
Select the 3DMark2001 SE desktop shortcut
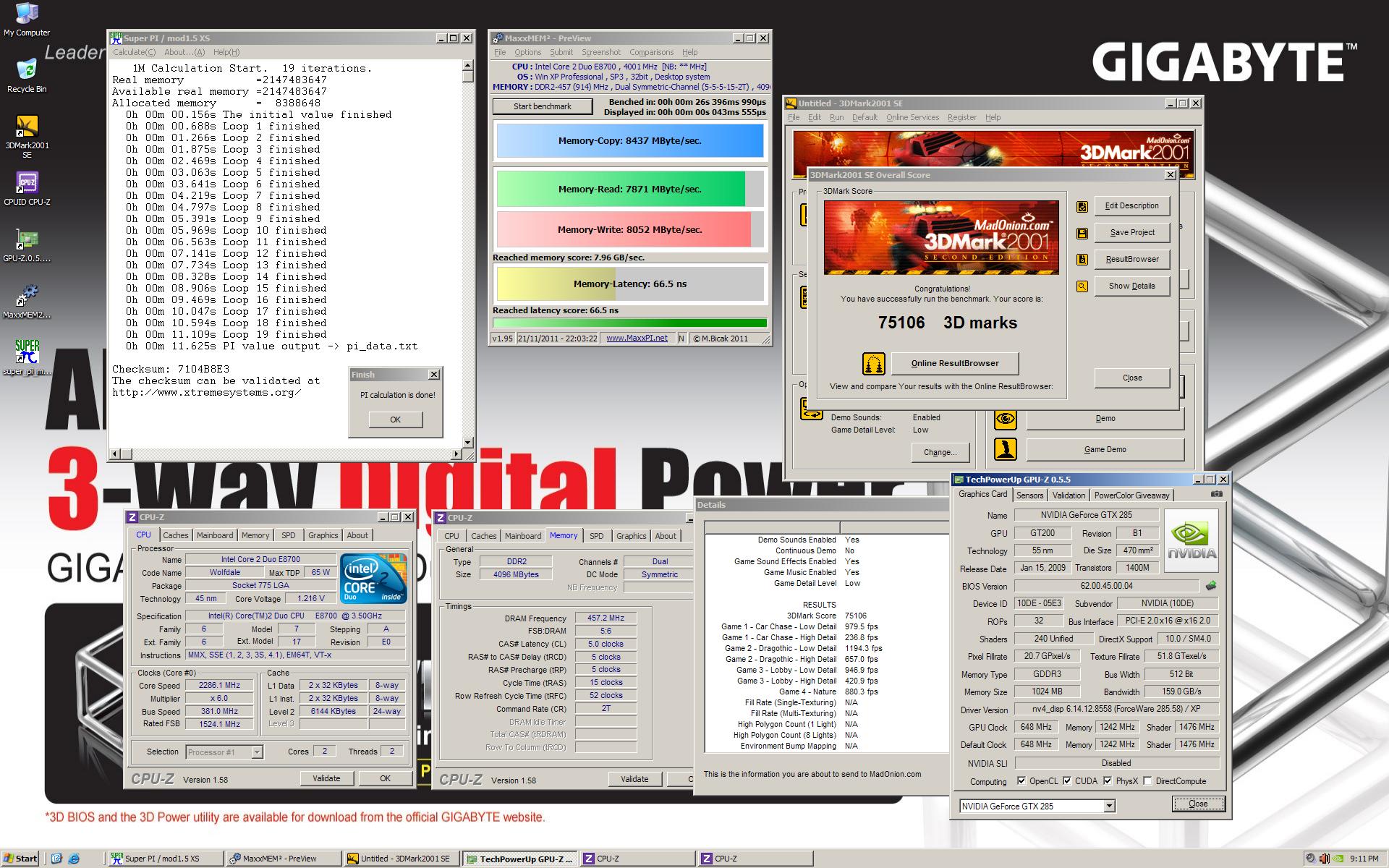[x=27, y=136]
